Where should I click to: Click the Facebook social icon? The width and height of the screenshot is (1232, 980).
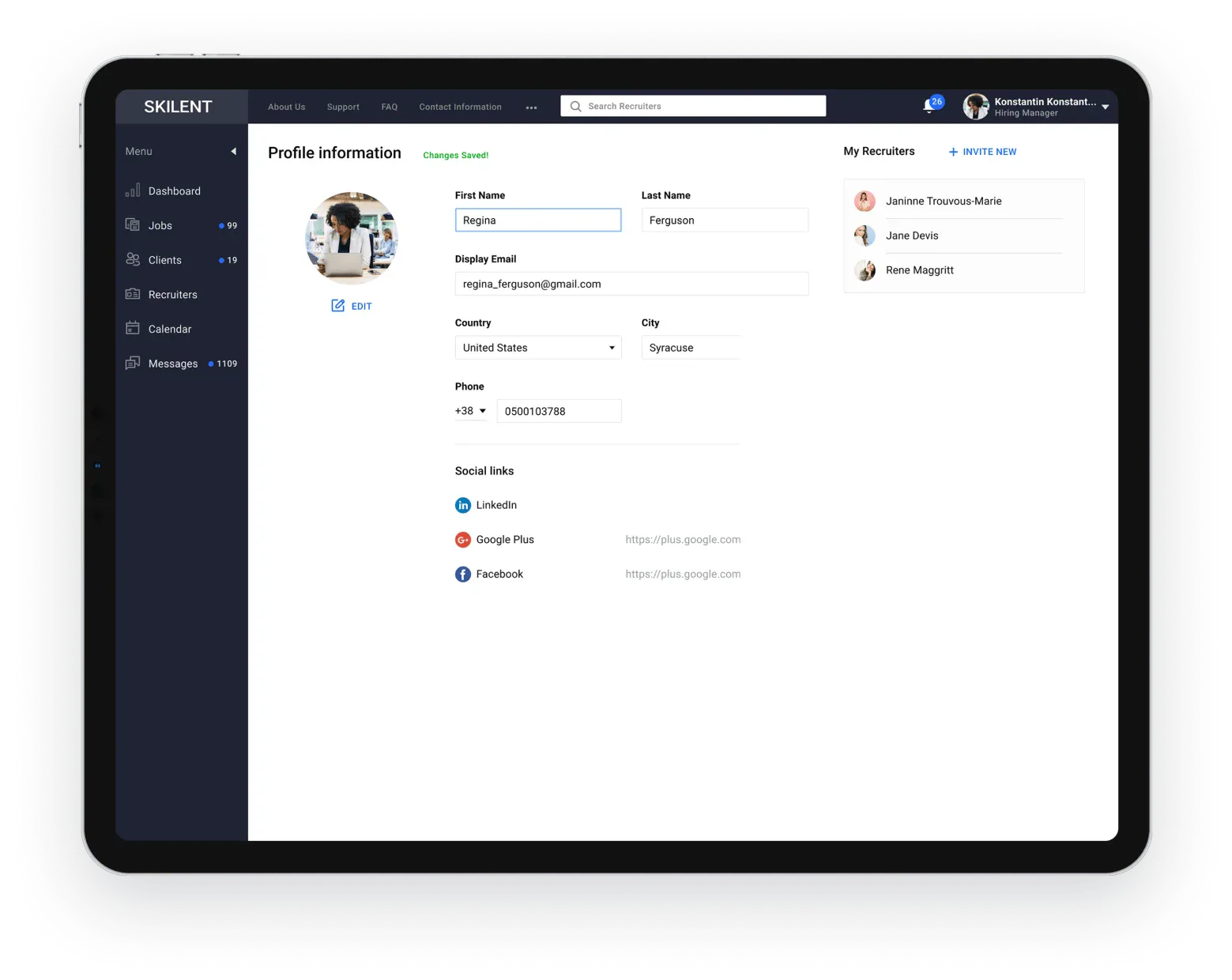point(463,575)
